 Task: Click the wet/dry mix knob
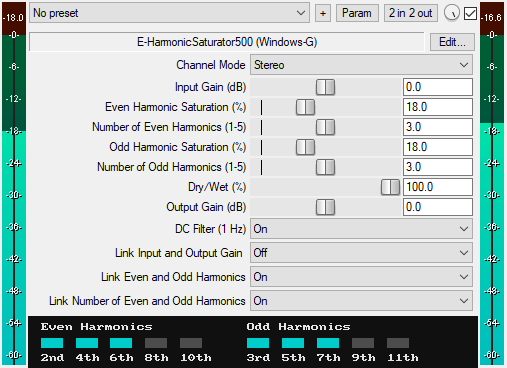[452, 13]
